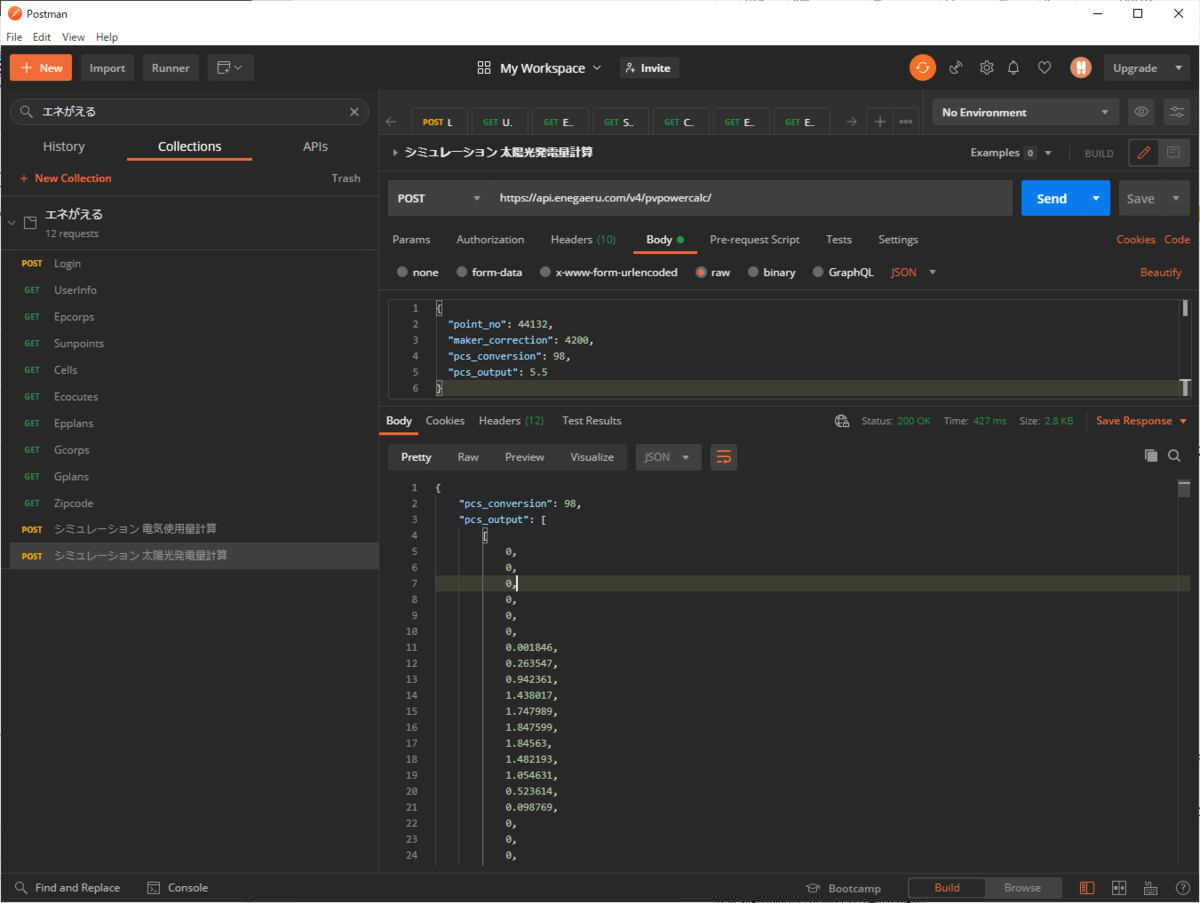
Task: Open the Send button dropdown arrow
Action: (x=1096, y=198)
